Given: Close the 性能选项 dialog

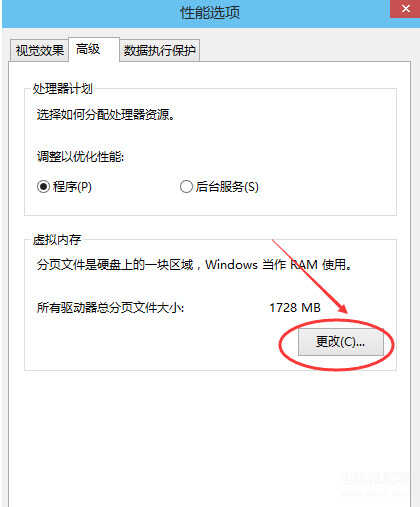Looking at the screenshot, I should [x=405, y=9].
